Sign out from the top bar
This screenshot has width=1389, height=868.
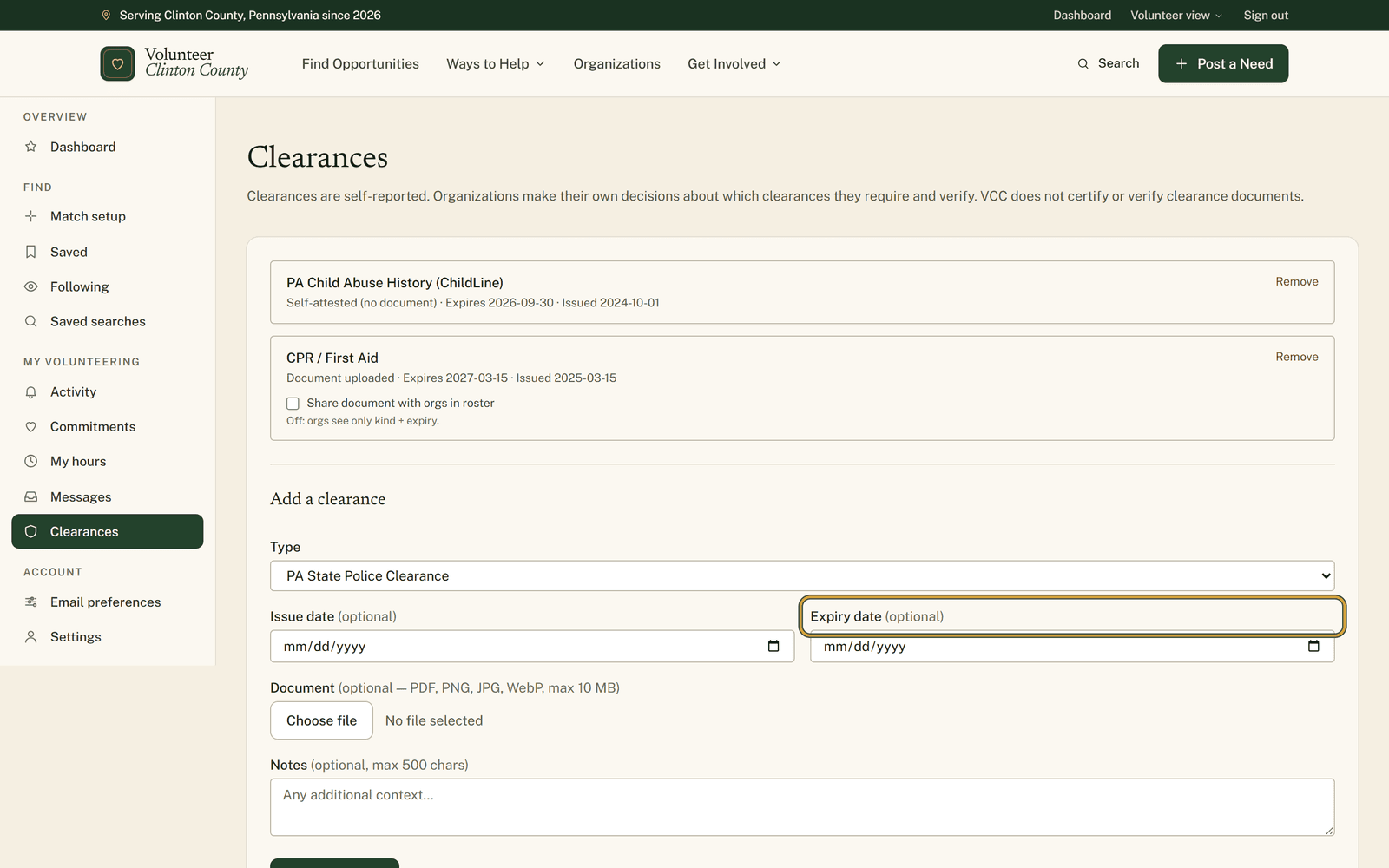pos(1266,16)
